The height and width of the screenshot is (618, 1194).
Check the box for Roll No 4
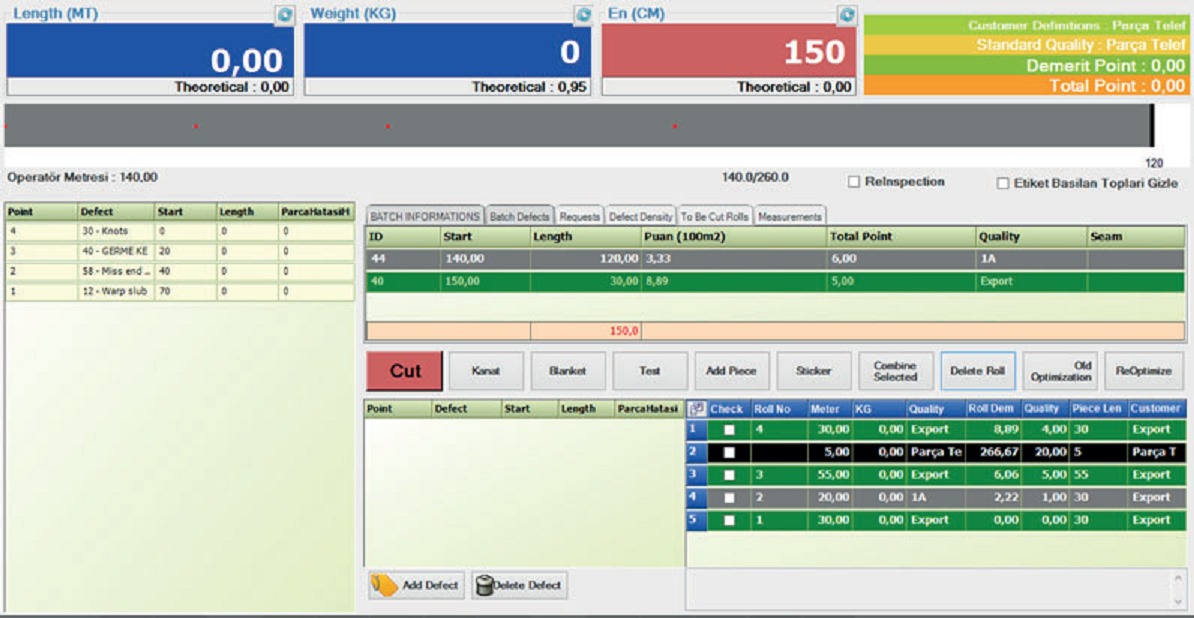(729, 430)
